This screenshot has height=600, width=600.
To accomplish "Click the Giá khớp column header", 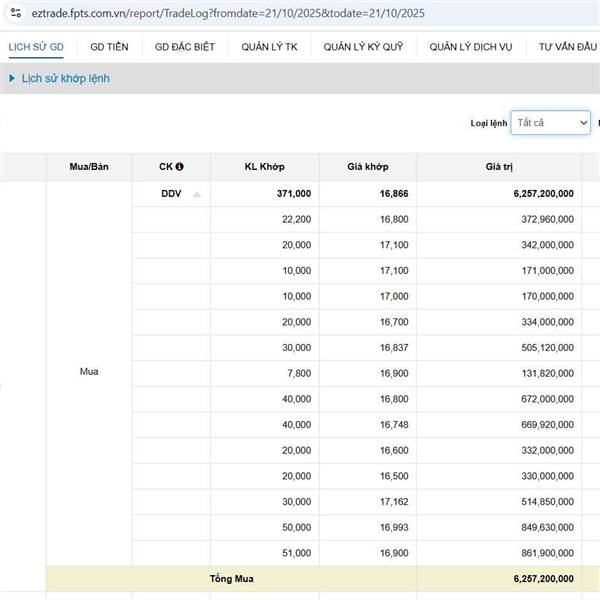I will click(368, 167).
